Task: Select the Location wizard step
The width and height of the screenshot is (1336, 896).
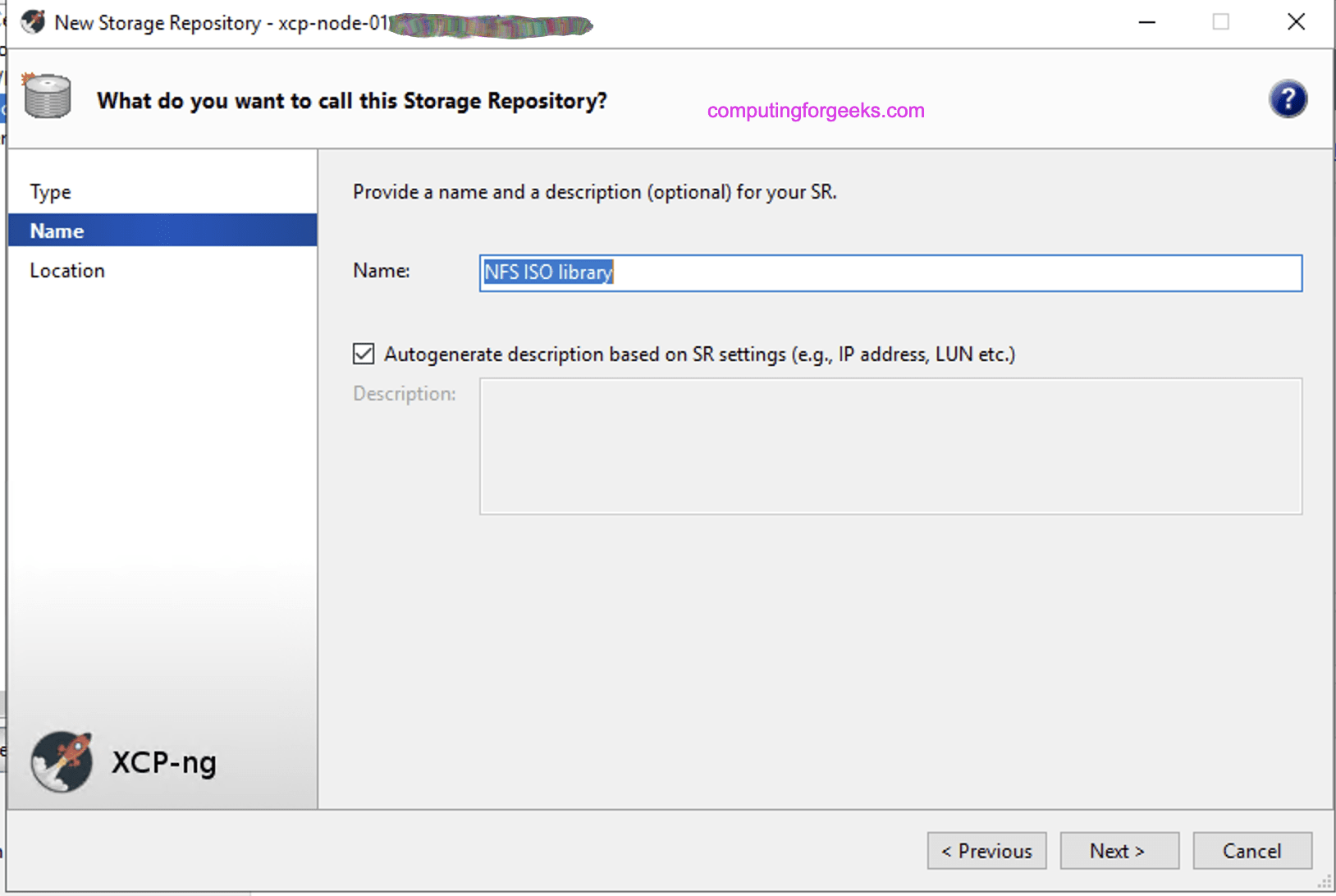Action: tap(67, 270)
